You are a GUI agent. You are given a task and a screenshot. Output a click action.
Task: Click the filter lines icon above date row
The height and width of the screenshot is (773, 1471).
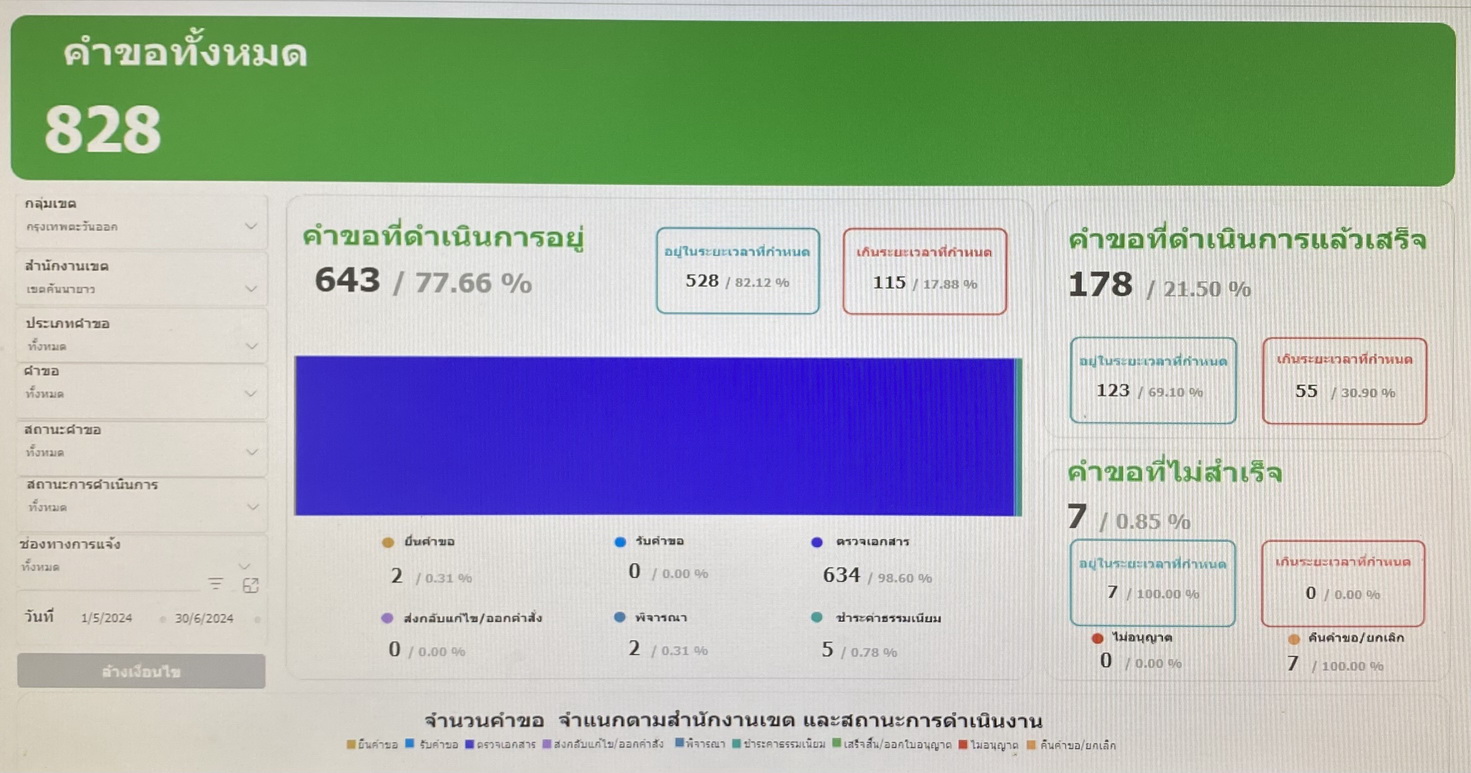[x=215, y=584]
